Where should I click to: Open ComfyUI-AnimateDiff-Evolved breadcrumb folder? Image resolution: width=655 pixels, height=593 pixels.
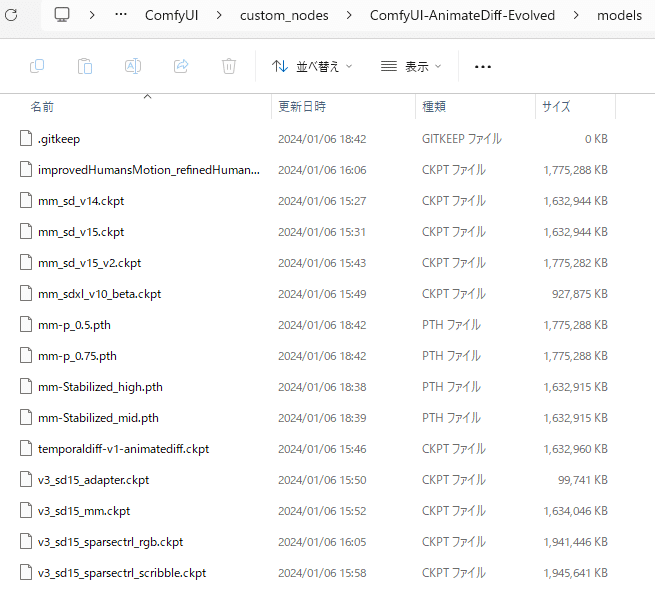click(462, 15)
